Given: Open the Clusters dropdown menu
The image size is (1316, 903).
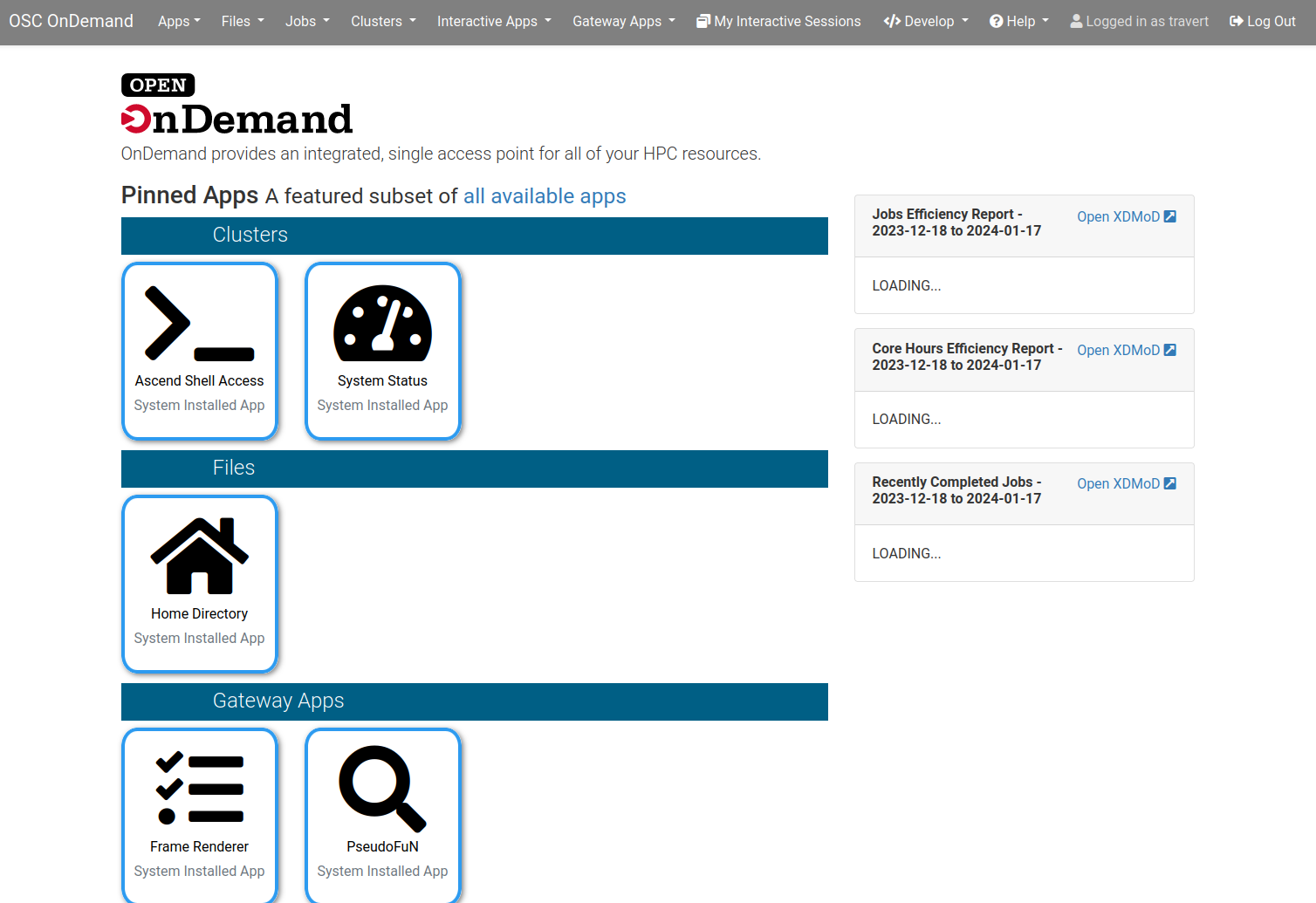Looking at the screenshot, I should [383, 21].
